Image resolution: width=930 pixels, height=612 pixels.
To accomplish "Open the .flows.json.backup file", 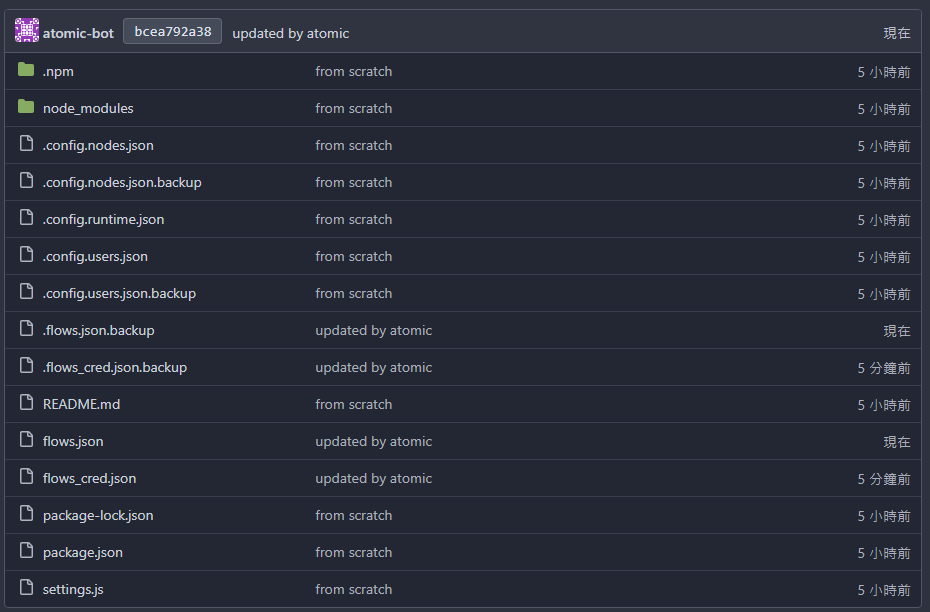I will pos(98,330).
